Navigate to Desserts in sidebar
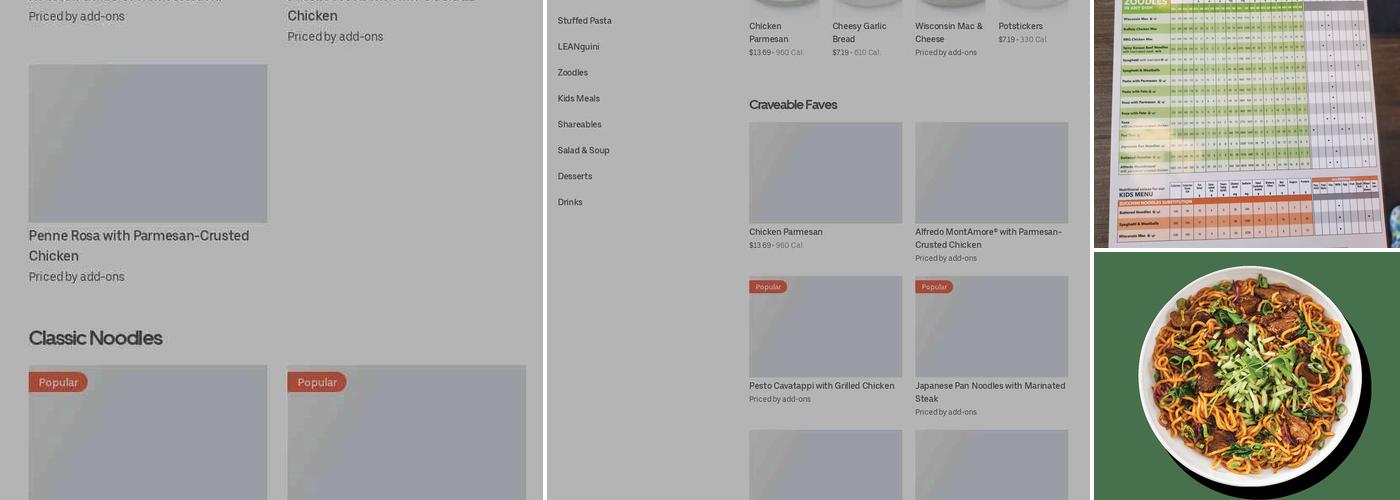Viewport: 1400px width, 500px height. 575,177
